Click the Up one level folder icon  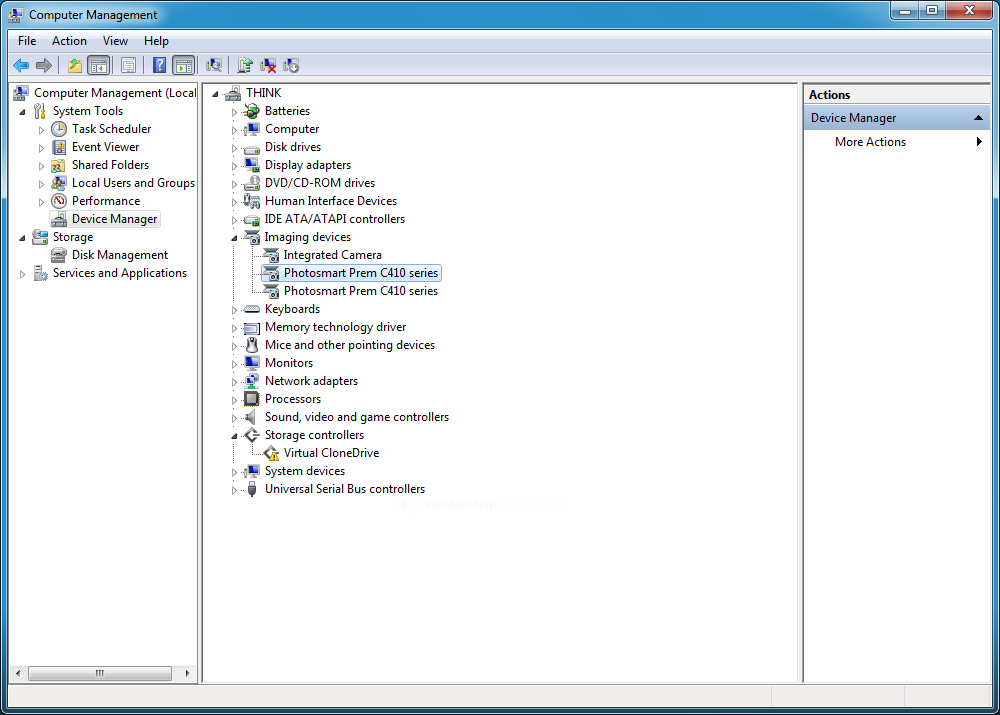point(74,66)
